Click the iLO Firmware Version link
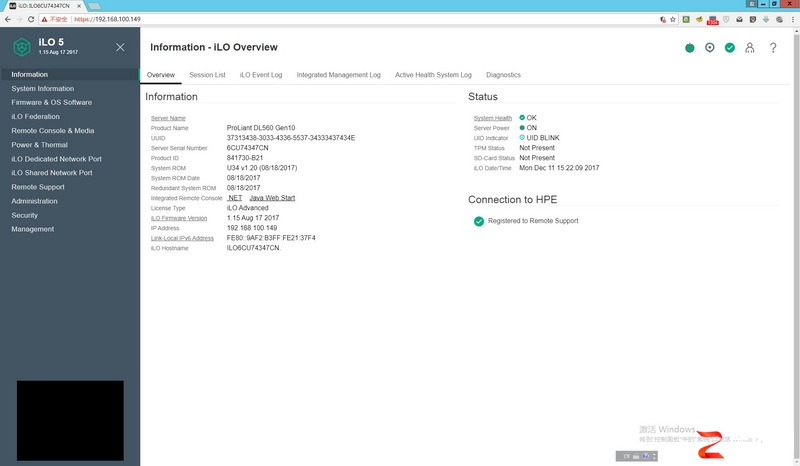800x466 pixels. click(179, 218)
